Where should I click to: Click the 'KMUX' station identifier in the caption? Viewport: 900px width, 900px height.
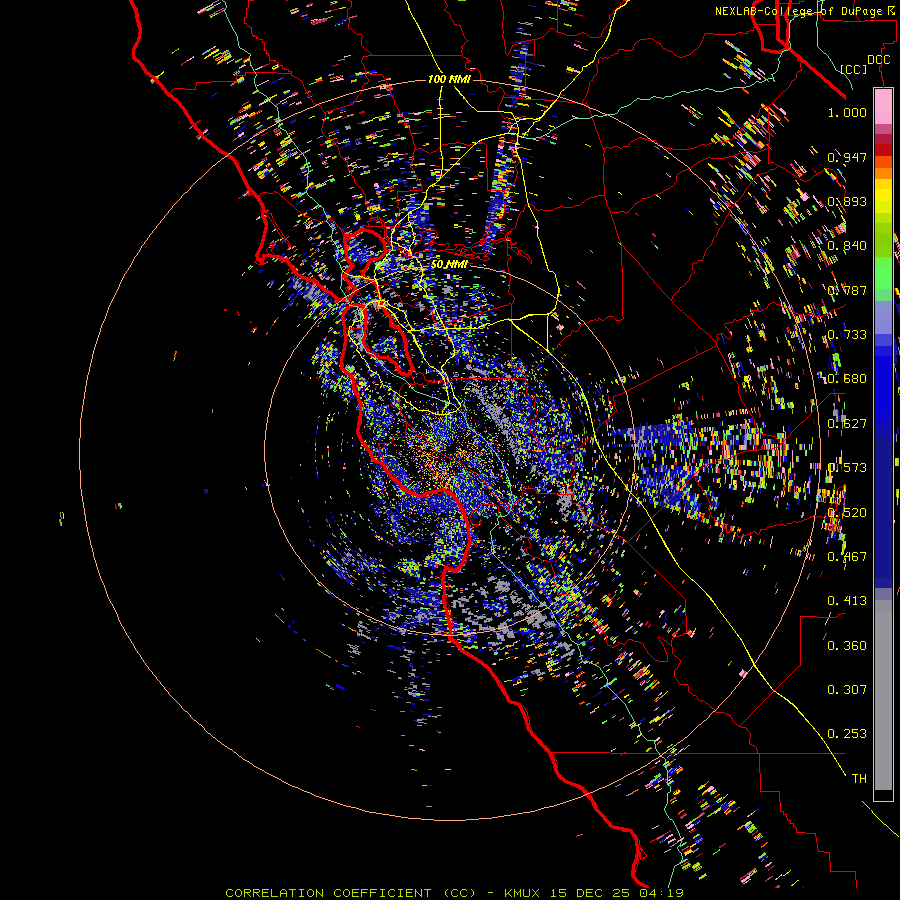pos(522,893)
